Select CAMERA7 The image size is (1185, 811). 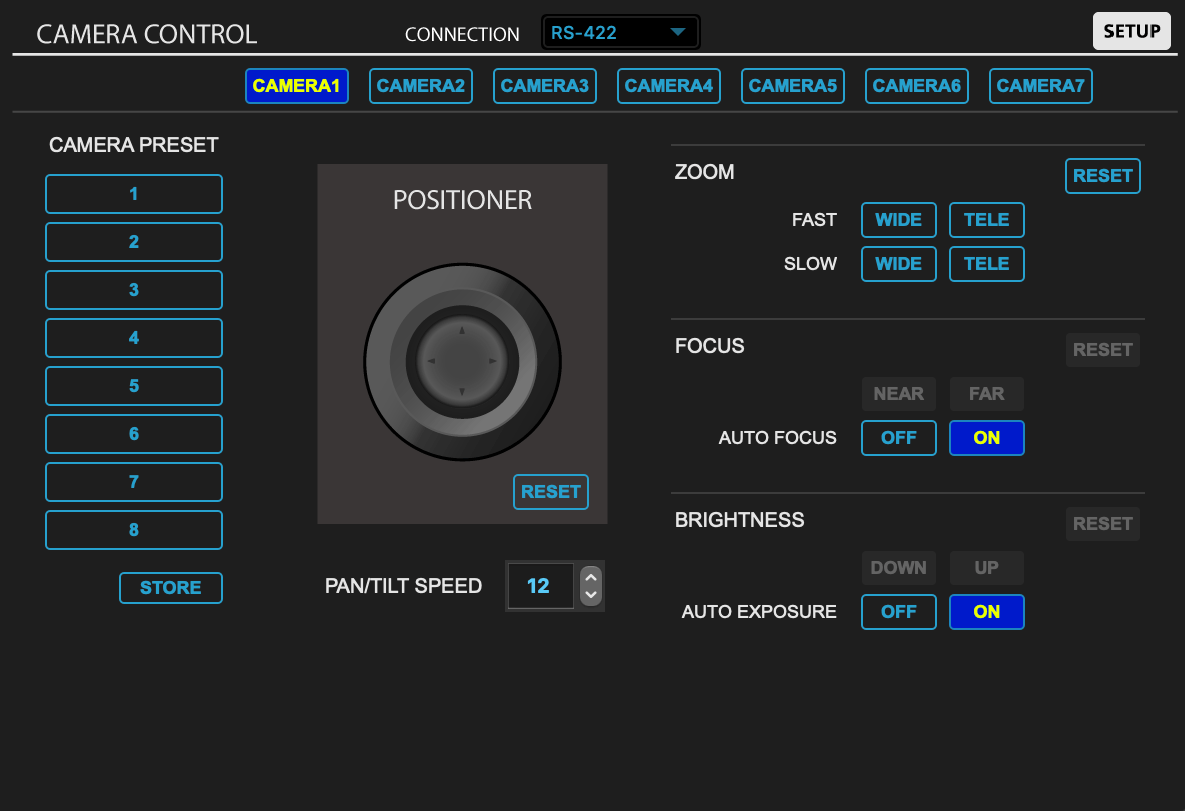1040,86
